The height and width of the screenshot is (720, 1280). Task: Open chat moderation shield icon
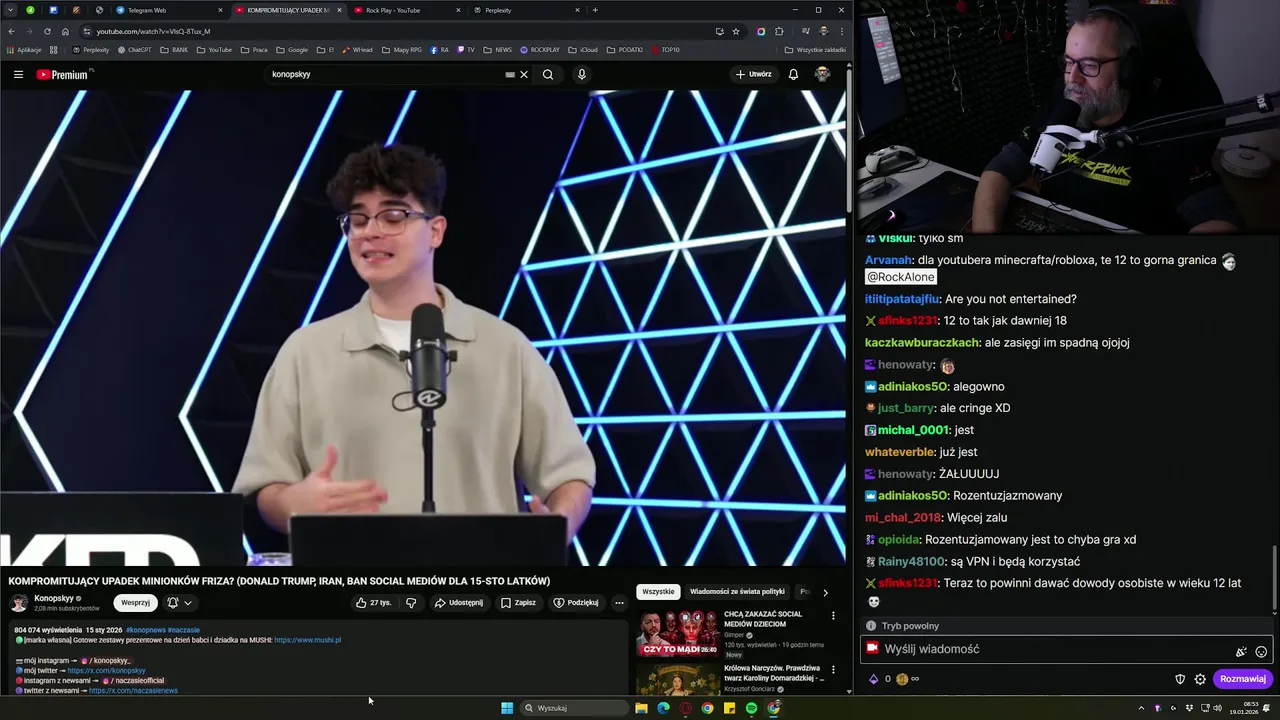(1180, 679)
